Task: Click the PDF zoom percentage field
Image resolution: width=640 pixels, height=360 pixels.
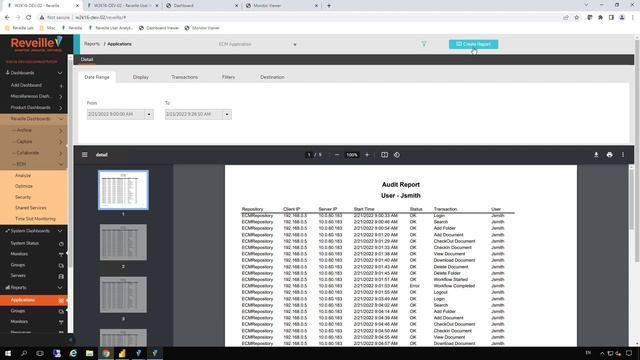Action: click(x=352, y=155)
